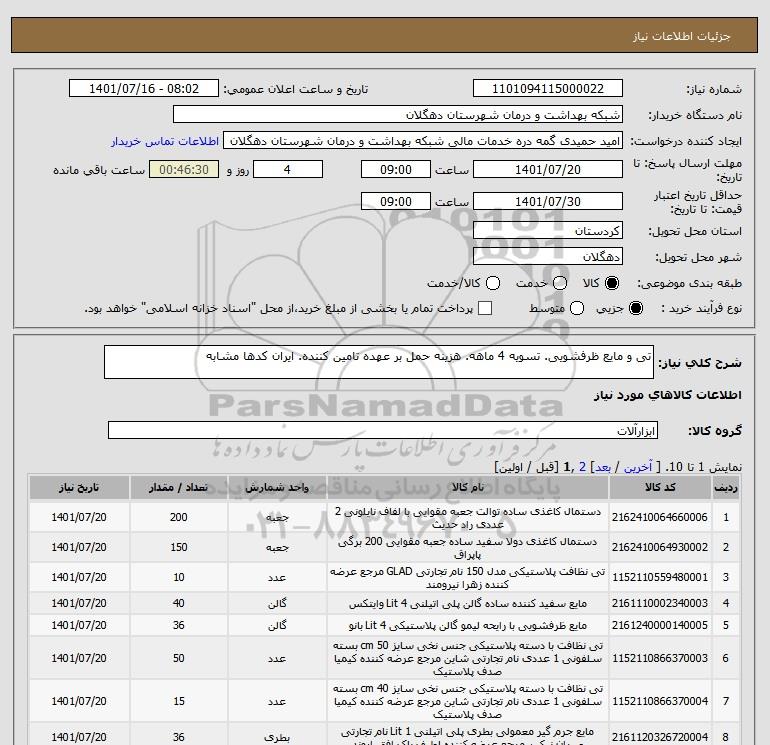
Task: Toggle the اسناد خزانه اسلامی payment checkbox
Action: tap(485, 308)
